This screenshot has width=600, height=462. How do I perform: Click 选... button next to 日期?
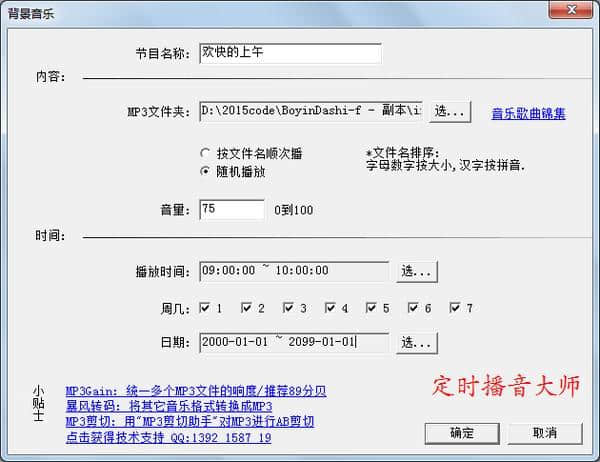[x=417, y=343]
